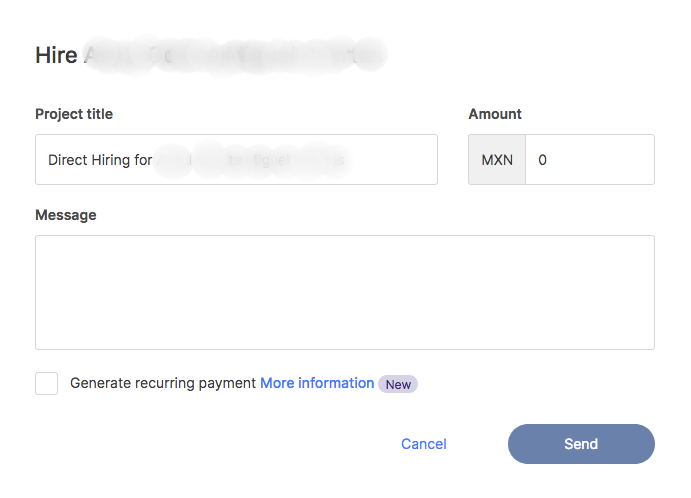Click the Cancel link
The image size is (691, 498).
(424, 444)
